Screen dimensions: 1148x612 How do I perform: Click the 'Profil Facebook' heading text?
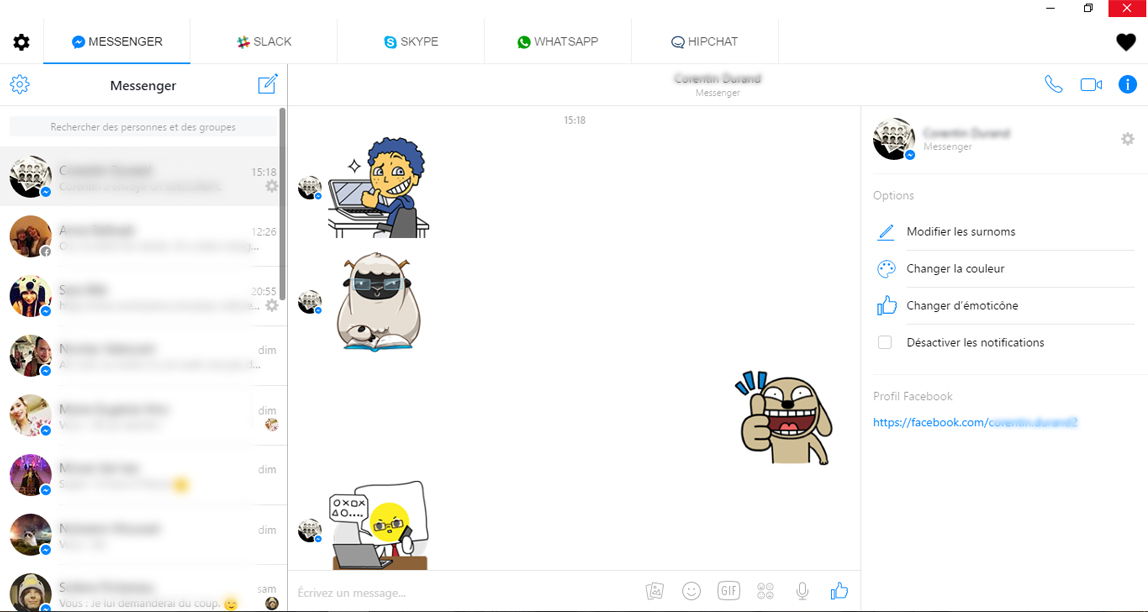pos(912,396)
